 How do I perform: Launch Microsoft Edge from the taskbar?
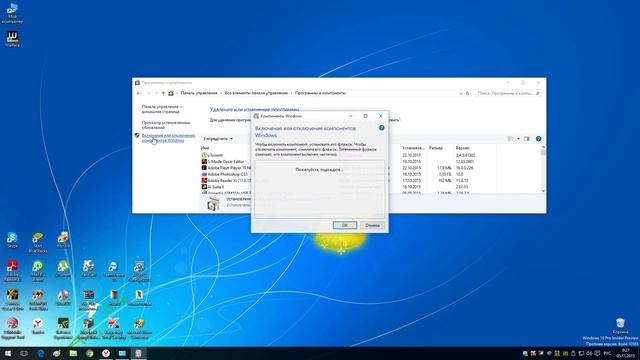point(40,353)
